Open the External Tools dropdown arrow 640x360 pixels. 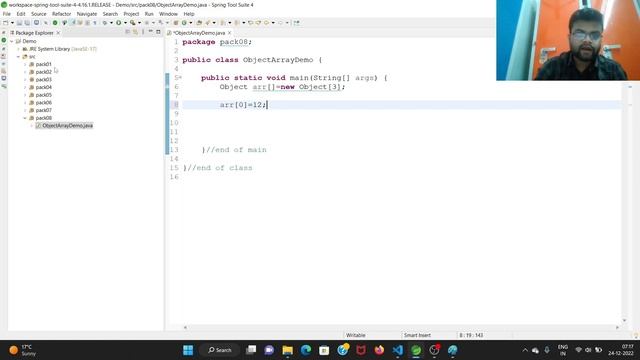139,23
